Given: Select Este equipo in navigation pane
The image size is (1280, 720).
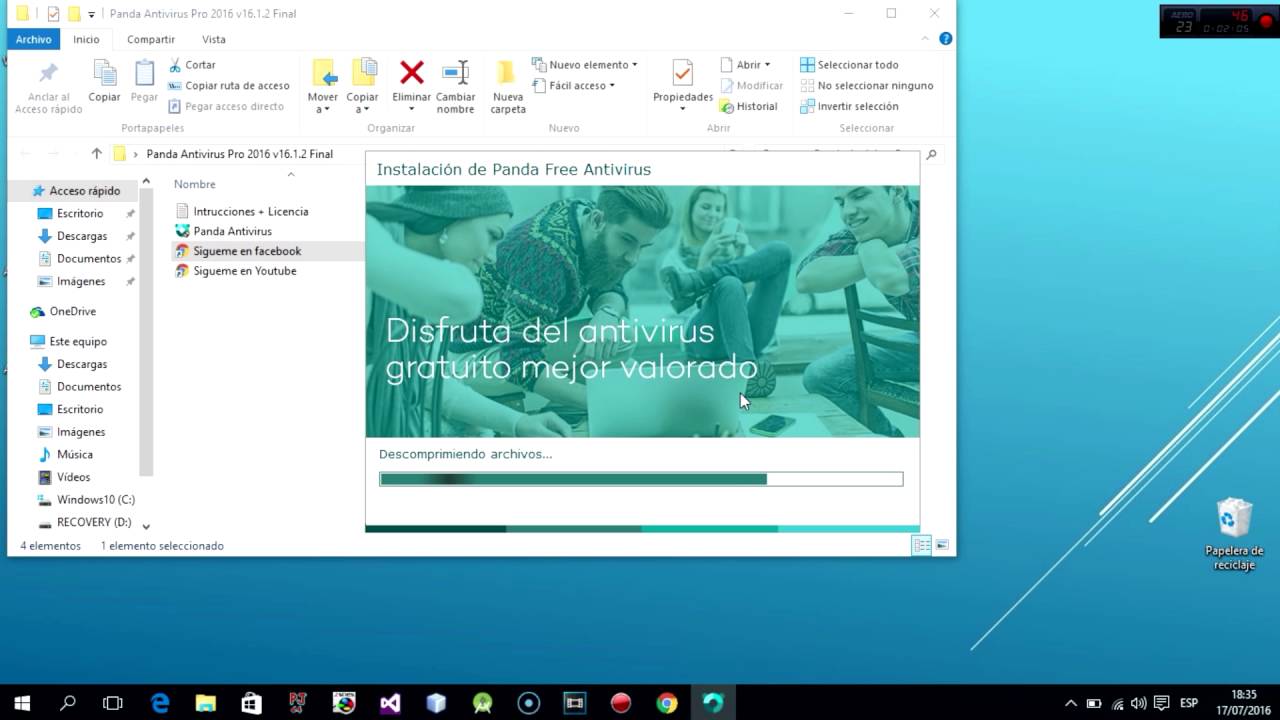Looking at the screenshot, I should [x=68, y=342].
